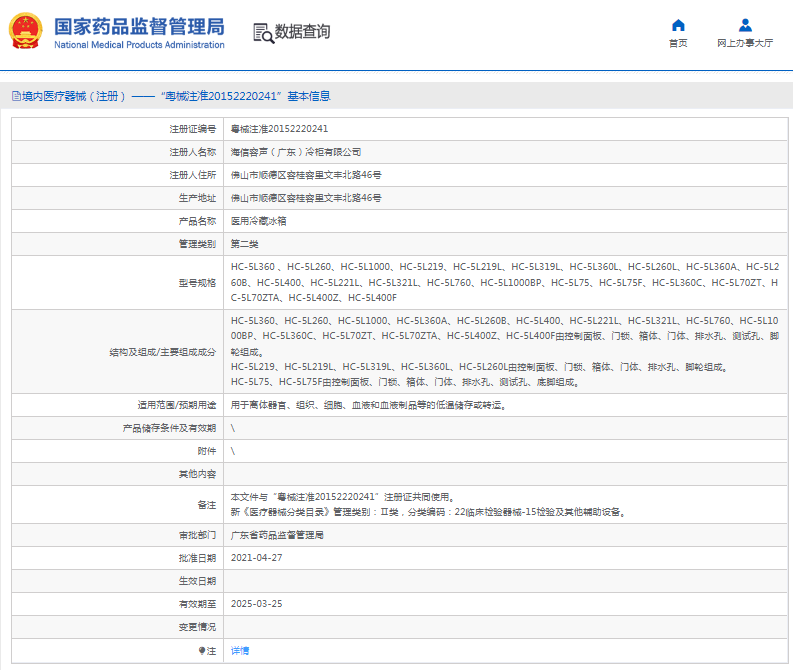
Task: Click the expiry date 2025-03-25
Action: 256,604
